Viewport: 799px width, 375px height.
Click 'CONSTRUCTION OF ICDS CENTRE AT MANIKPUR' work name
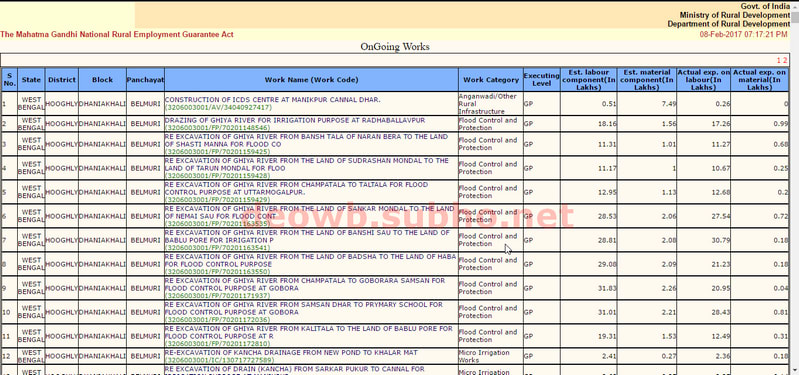point(273,100)
